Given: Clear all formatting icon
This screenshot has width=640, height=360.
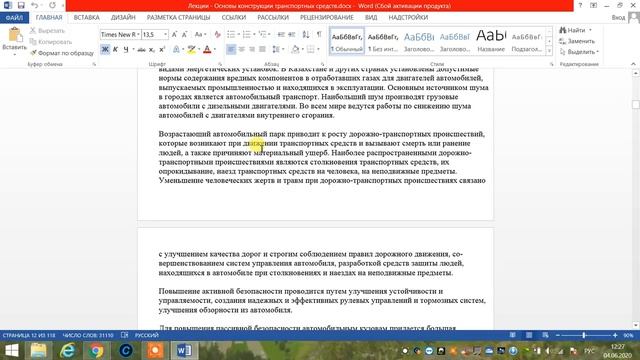Looking at the screenshot, I should [x=218, y=35].
